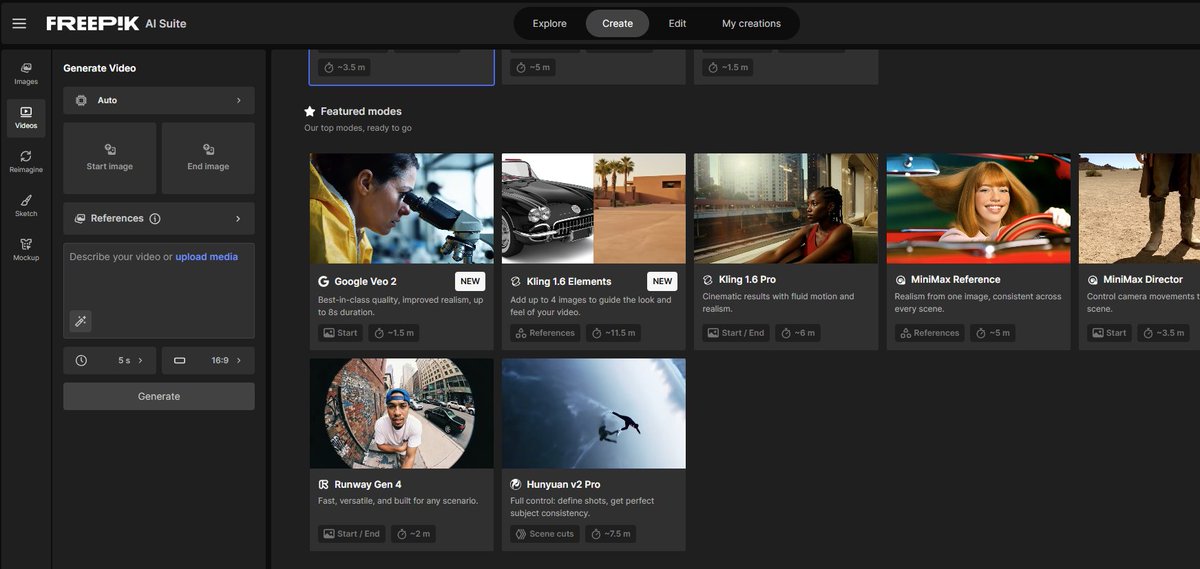Click the ~11.5 m time tag
The image size is (1200, 569).
click(611, 333)
